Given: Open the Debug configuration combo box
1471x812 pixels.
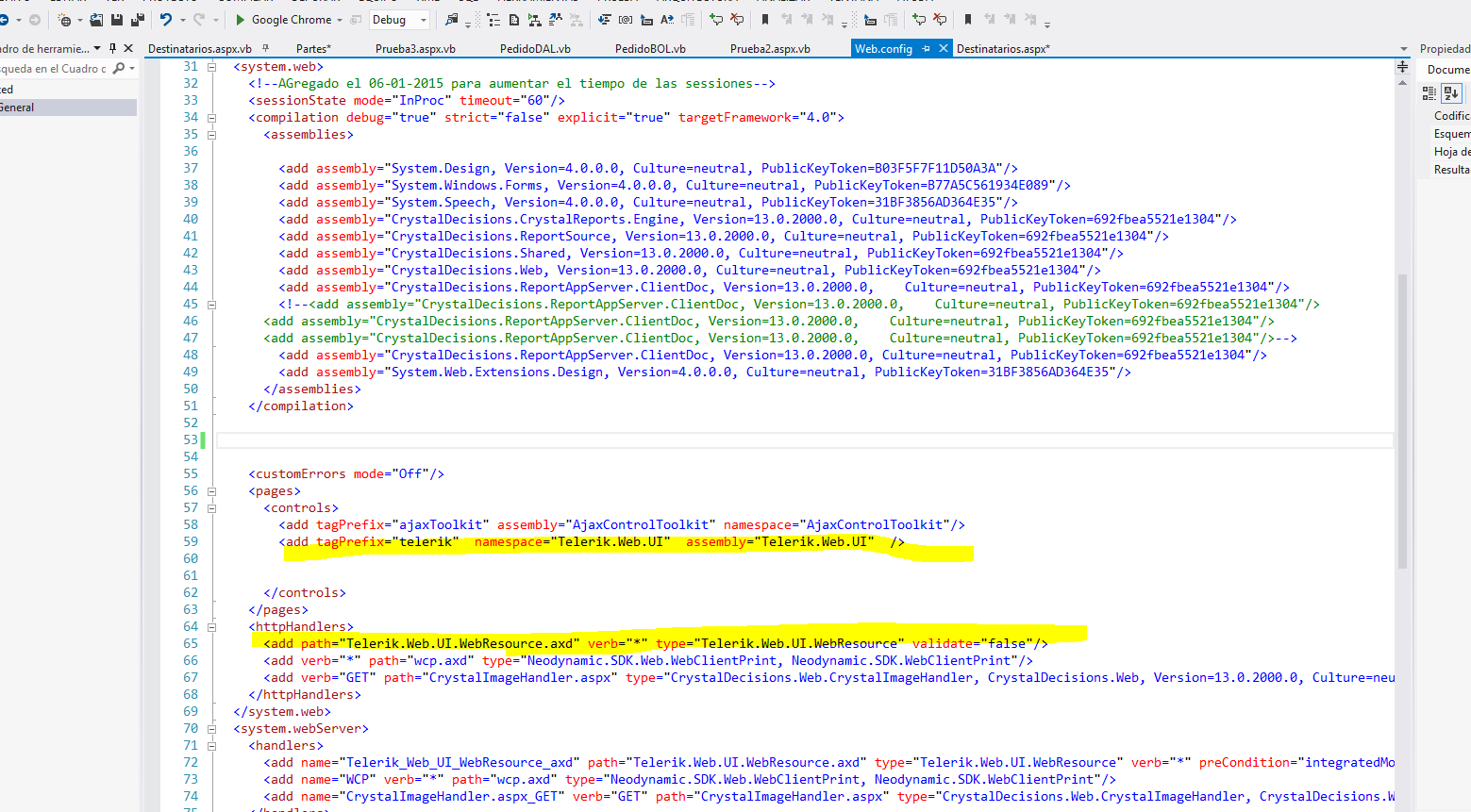Looking at the screenshot, I should [x=399, y=20].
